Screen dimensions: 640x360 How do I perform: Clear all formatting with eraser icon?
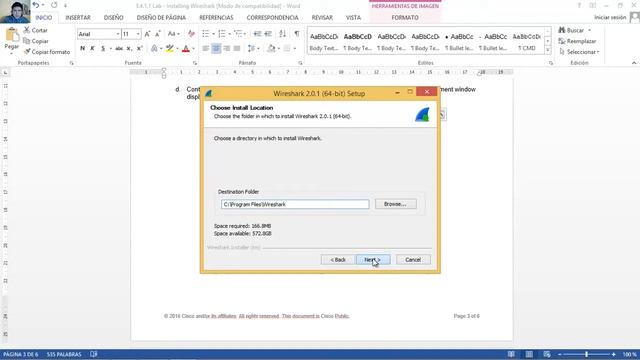191,34
